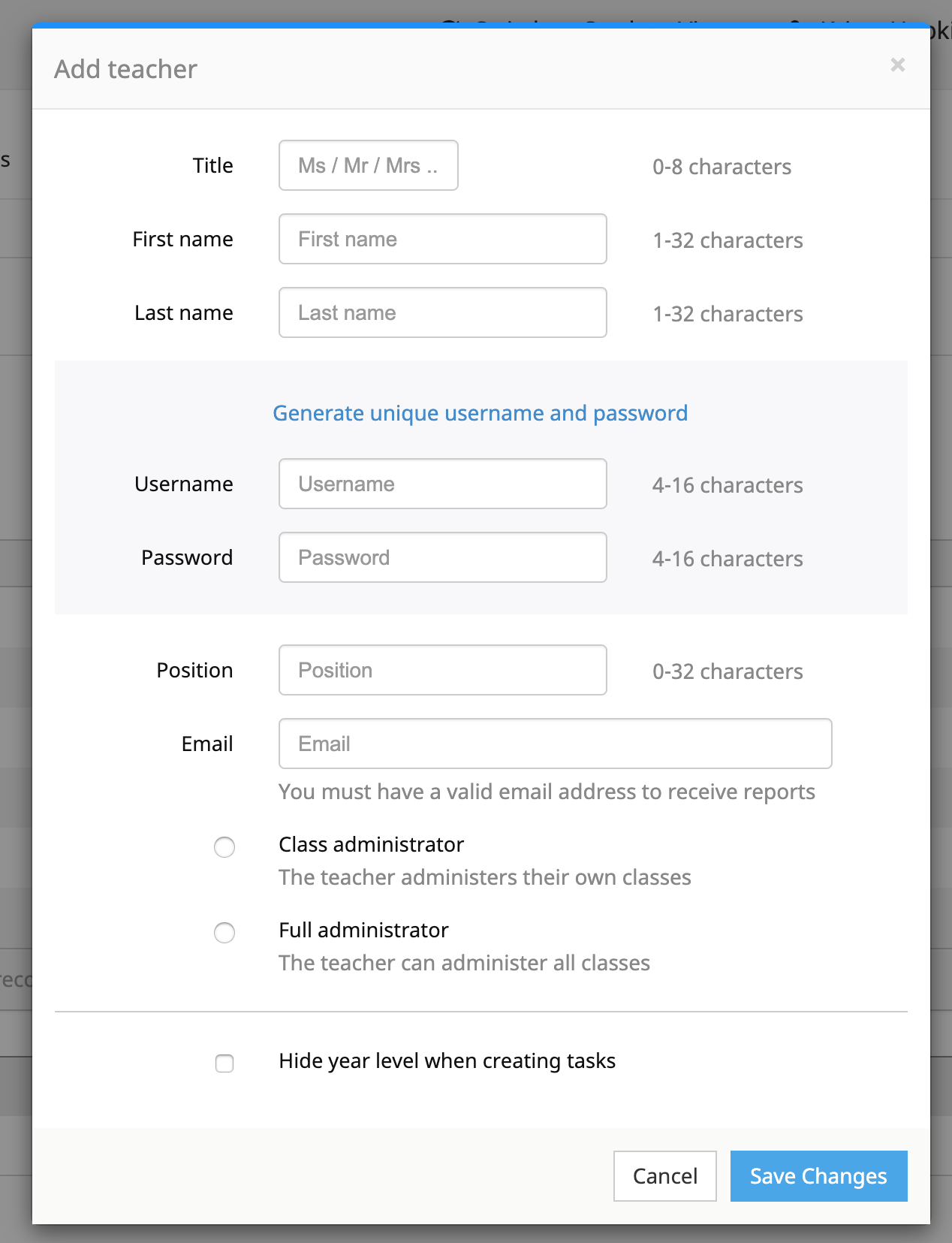Screen dimensions: 952x1243
Task: Click into the Last name text box
Action: click(442, 312)
